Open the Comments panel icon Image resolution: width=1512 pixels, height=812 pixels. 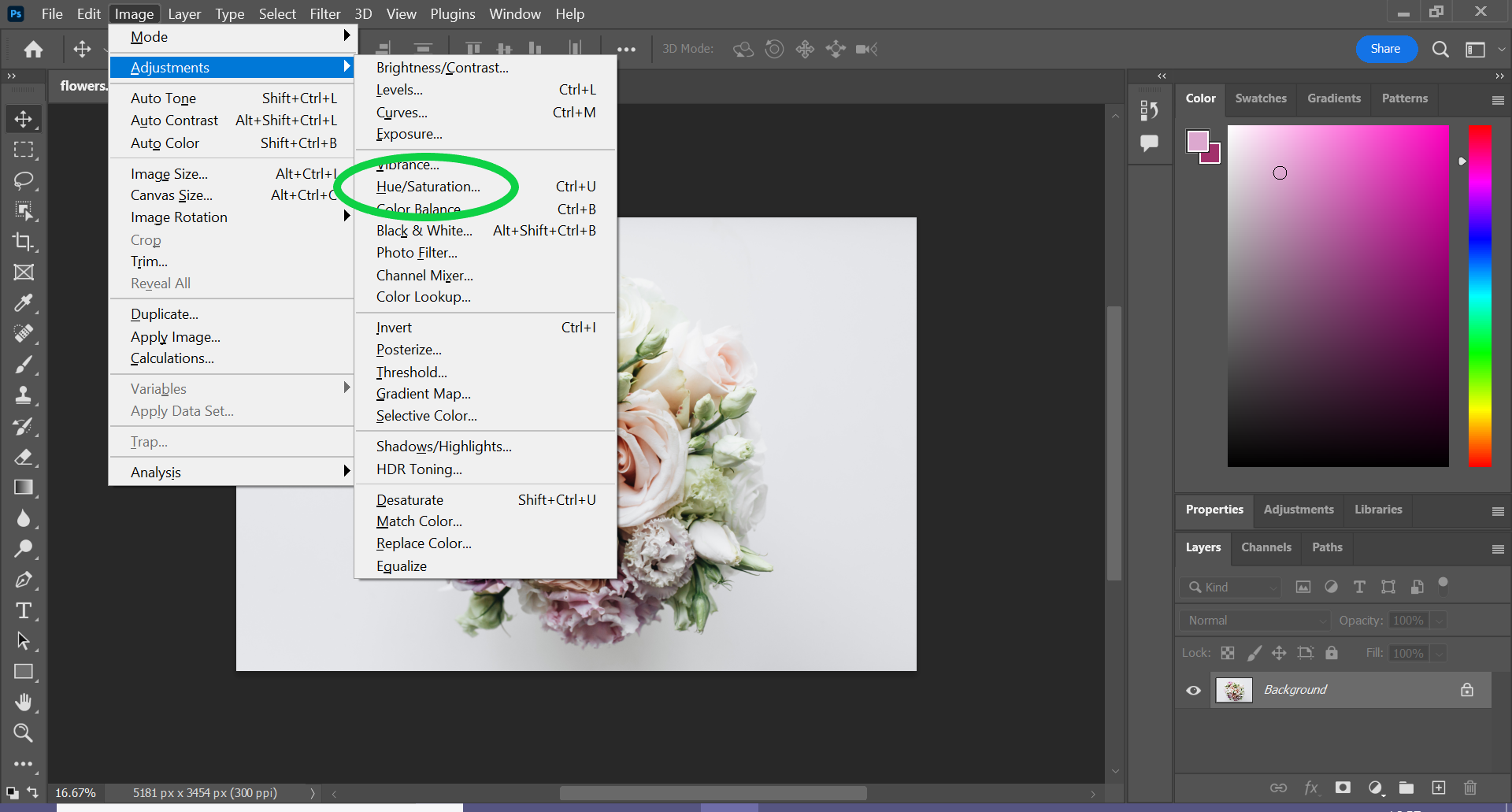click(x=1149, y=143)
